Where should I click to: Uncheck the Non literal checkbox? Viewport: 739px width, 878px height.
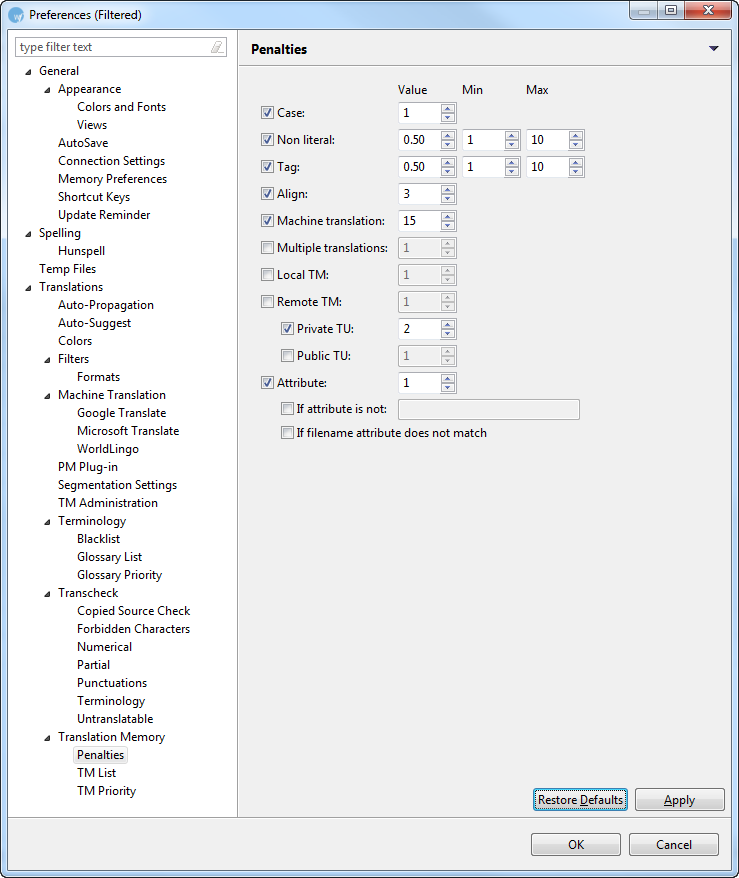(268, 139)
